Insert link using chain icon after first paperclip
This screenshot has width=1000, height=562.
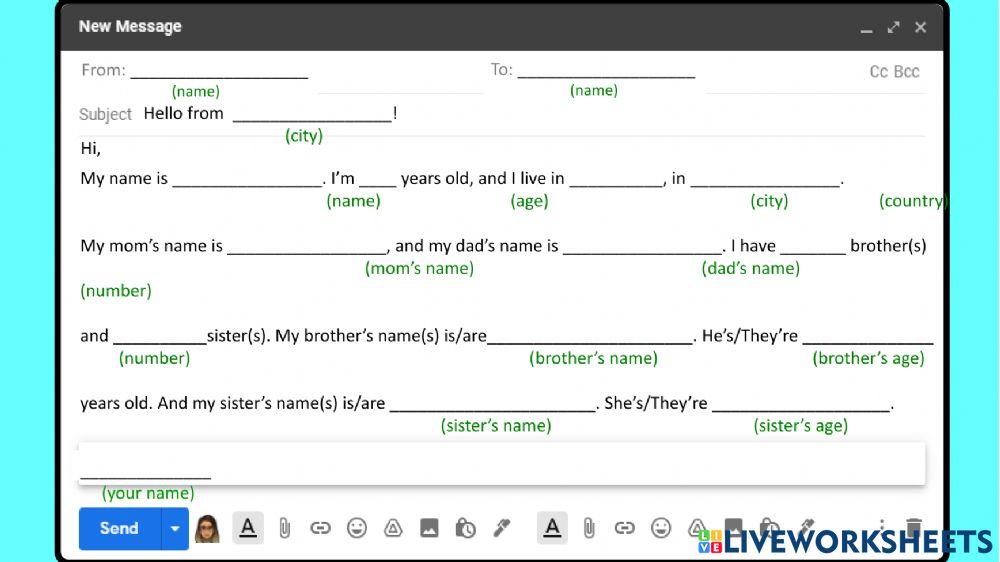point(320,528)
